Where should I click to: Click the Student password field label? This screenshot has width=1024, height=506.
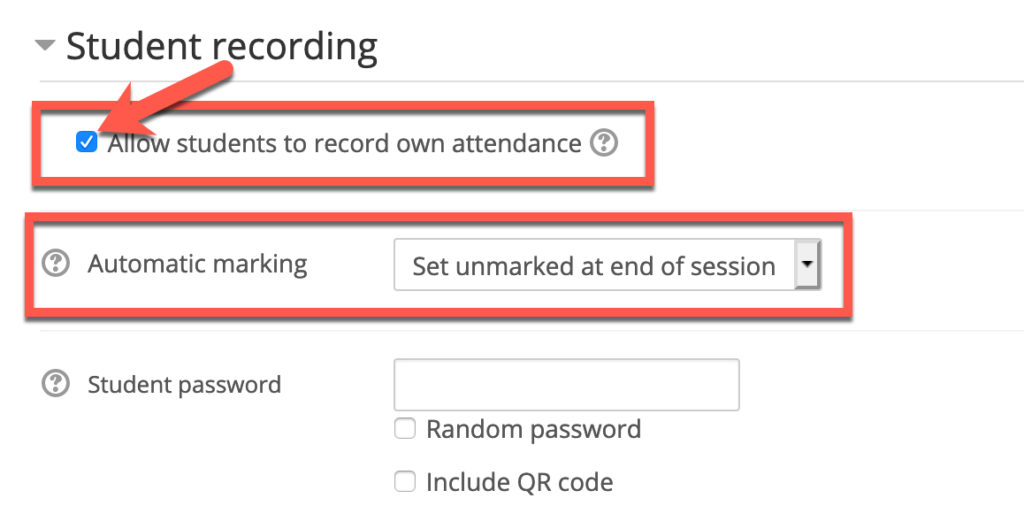pos(184,384)
